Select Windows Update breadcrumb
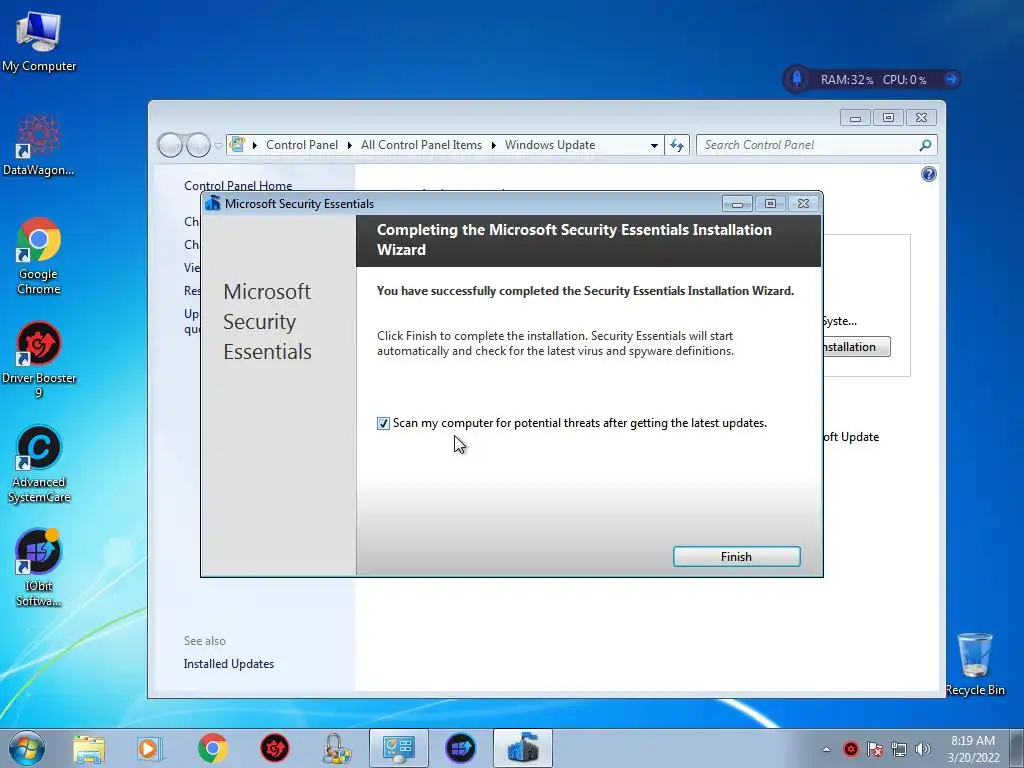The height and width of the screenshot is (768, 1024). (550, 145)
